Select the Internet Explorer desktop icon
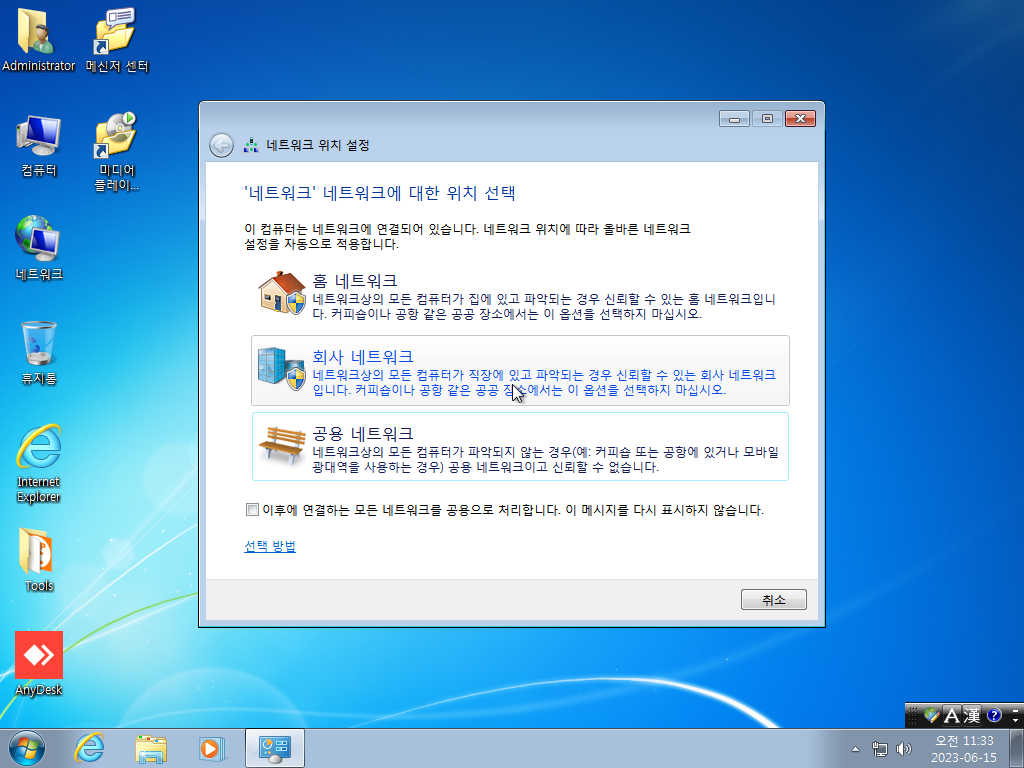Viewport: 1024px width, 768px height. point(38,464)
